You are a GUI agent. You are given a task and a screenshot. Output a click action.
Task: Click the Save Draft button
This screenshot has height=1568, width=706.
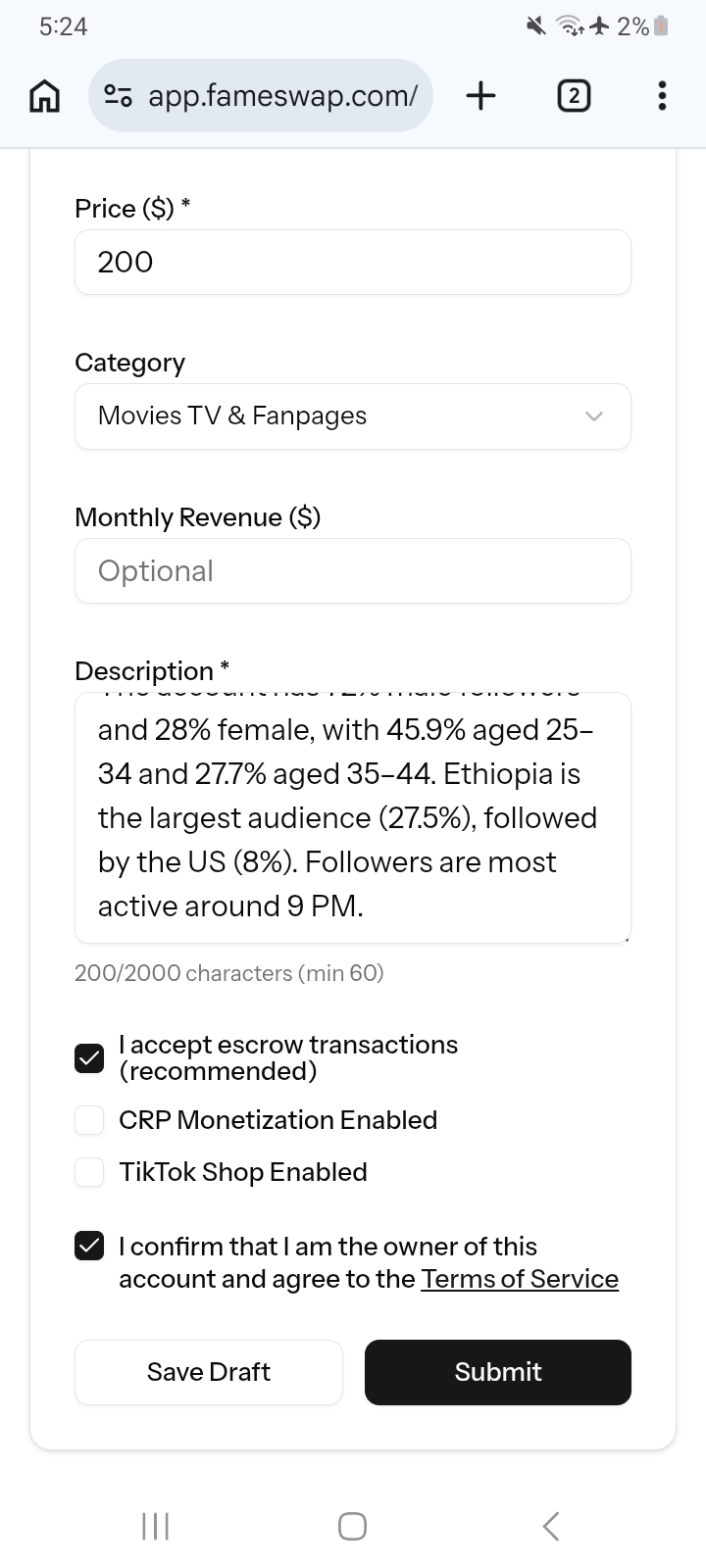[x=209, y=1372]
